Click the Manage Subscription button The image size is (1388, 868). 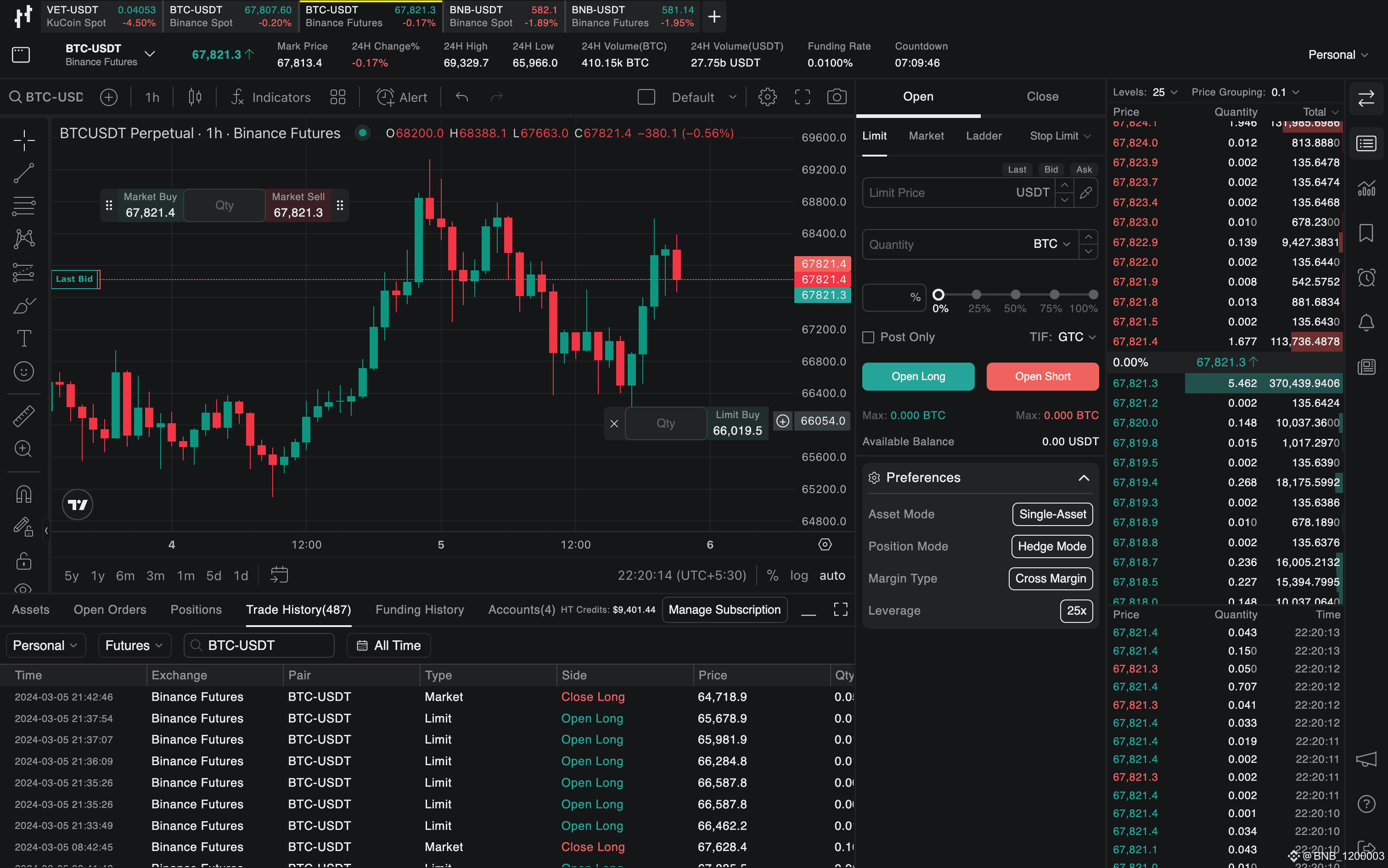(724, 610)
